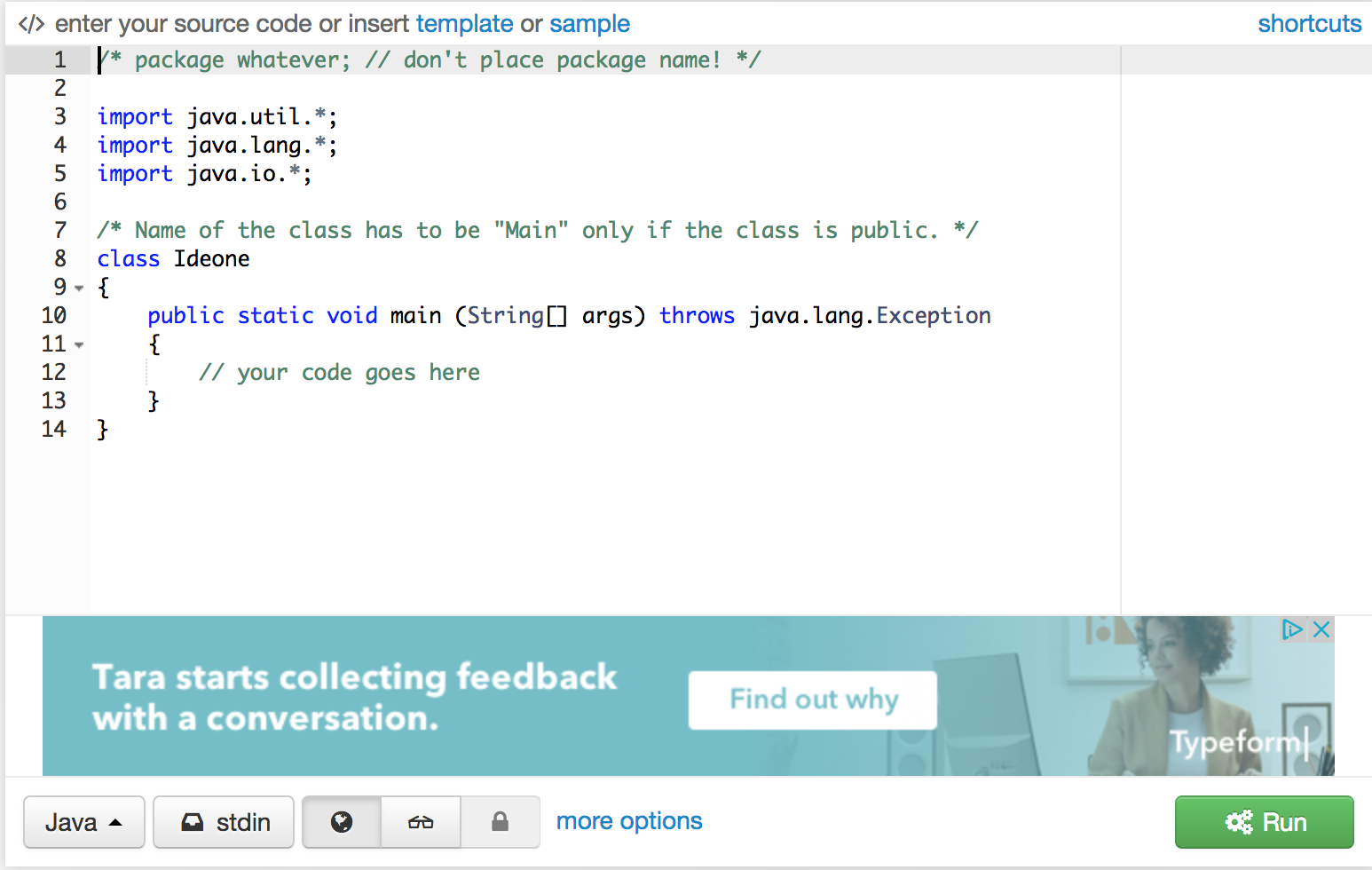Place cursor on the comment at line 12
1372x870 pixels.
coord(340,372)
